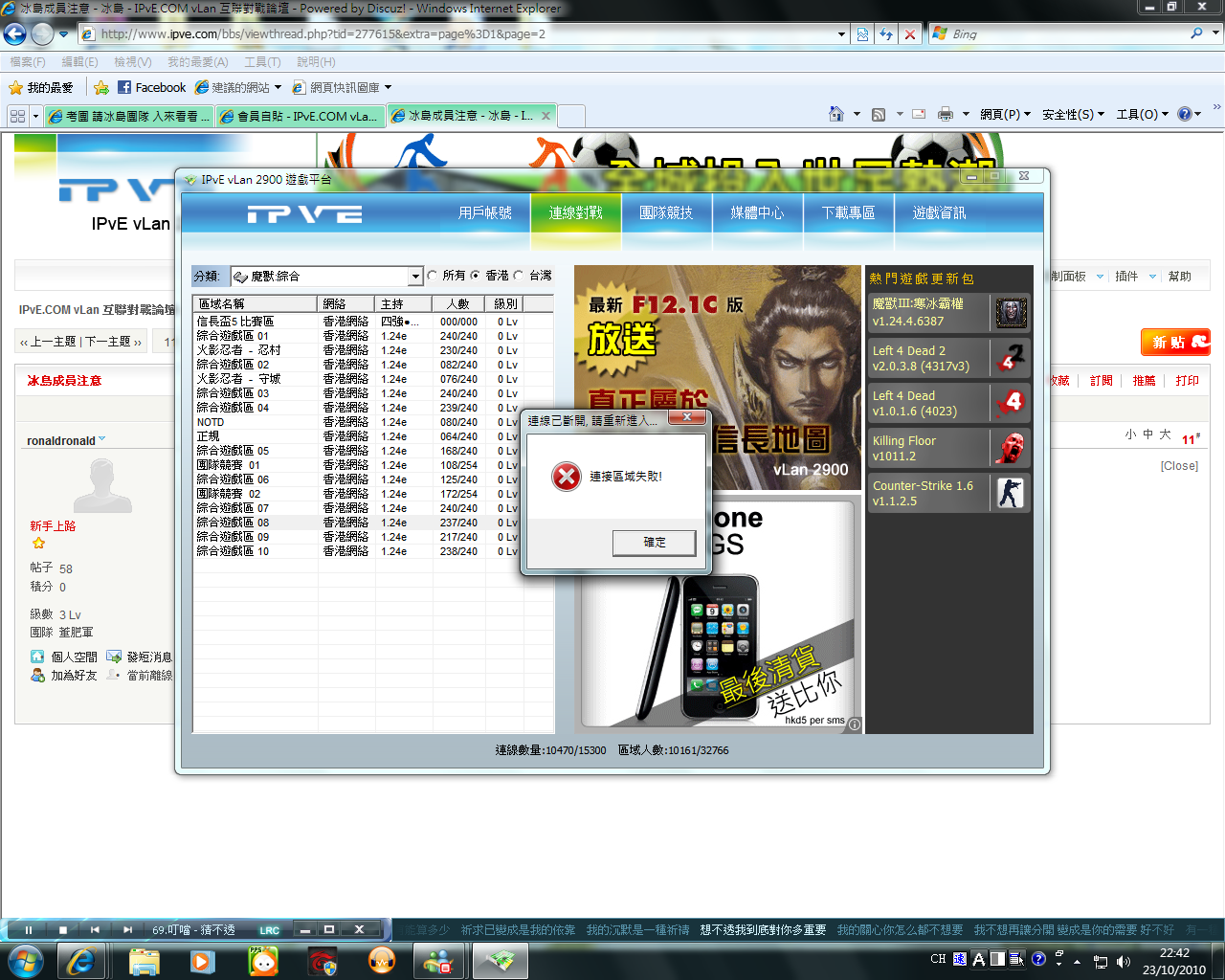1225x980 pixels.
Task: Click the Bing search magnifier icon
Action: pos(1196,33)
